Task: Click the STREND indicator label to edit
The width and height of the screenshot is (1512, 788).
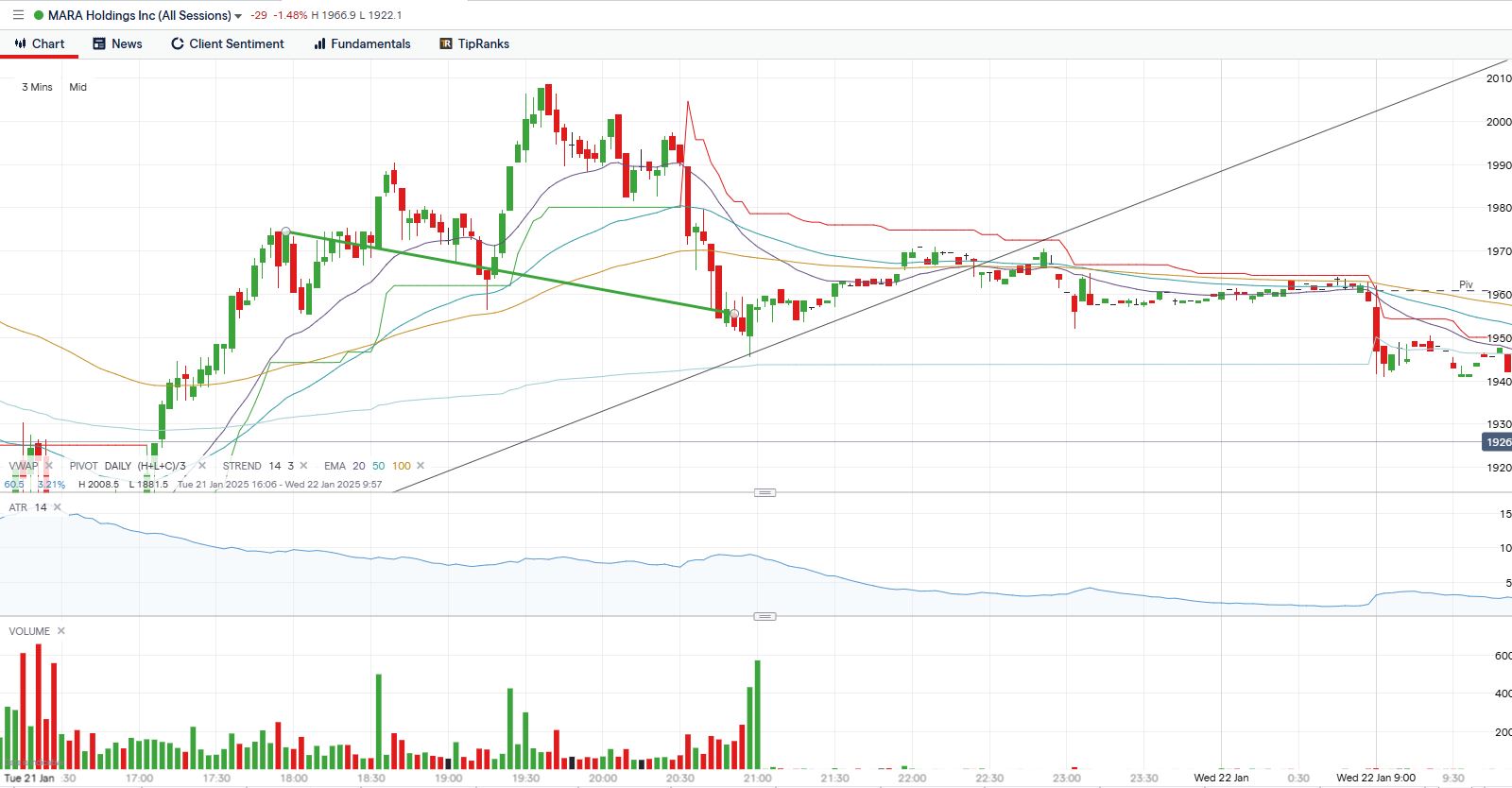Action: pyautogui.click(x=242, y=466)
